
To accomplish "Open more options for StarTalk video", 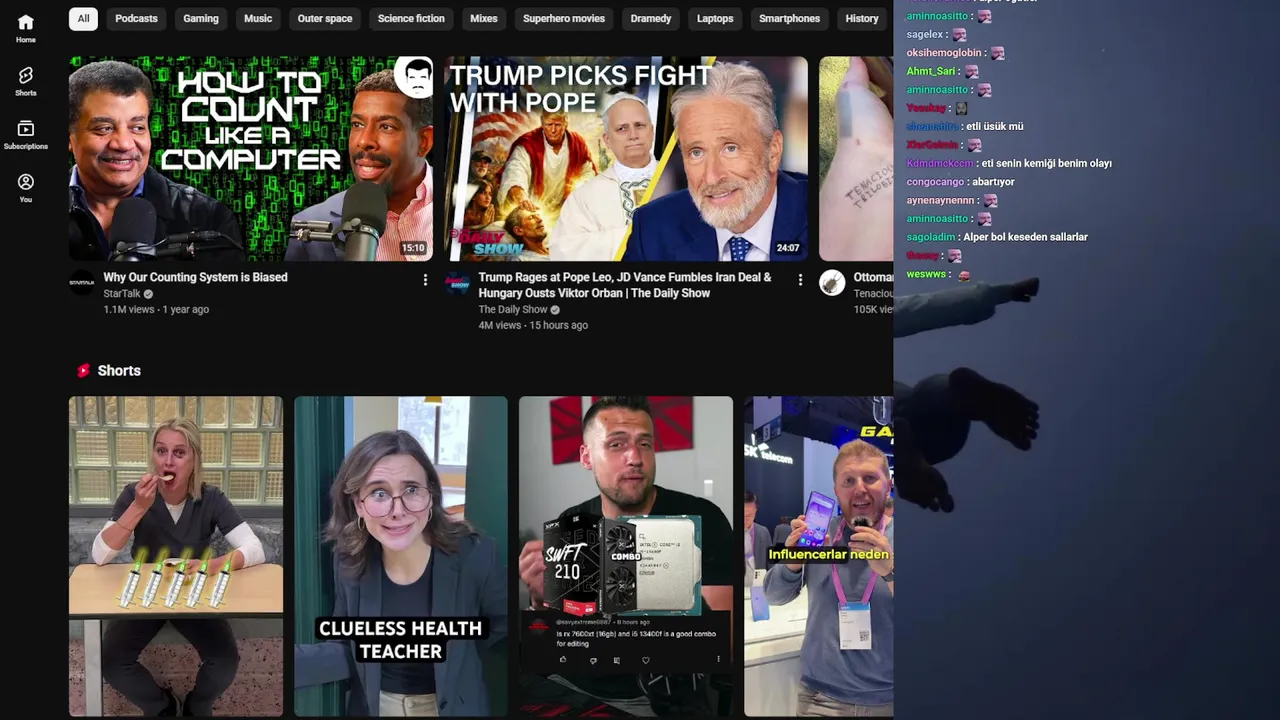I will pos(425,280).
